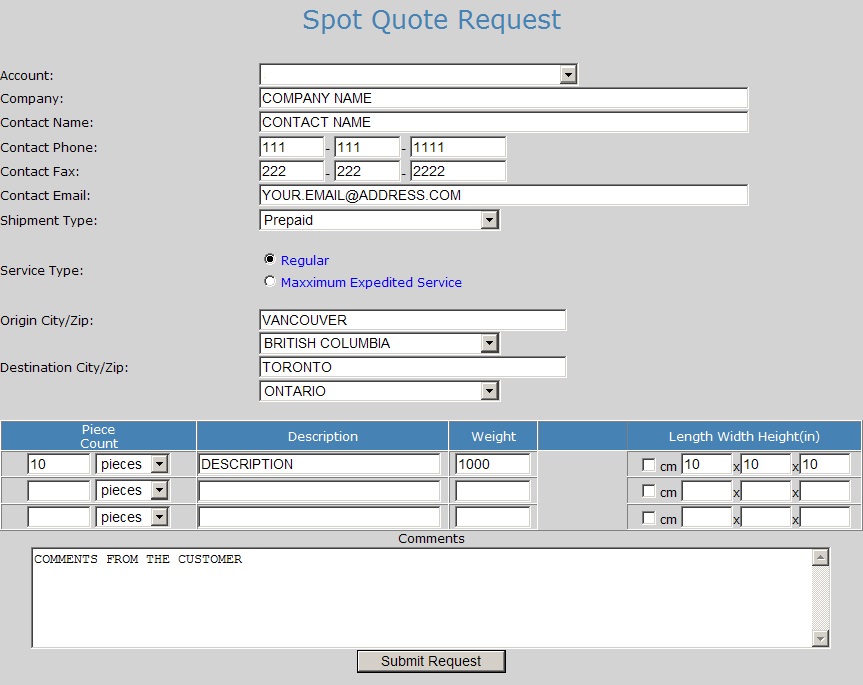
Task: Click the comments scrollbar down arrow
Action: pos(820,638)
